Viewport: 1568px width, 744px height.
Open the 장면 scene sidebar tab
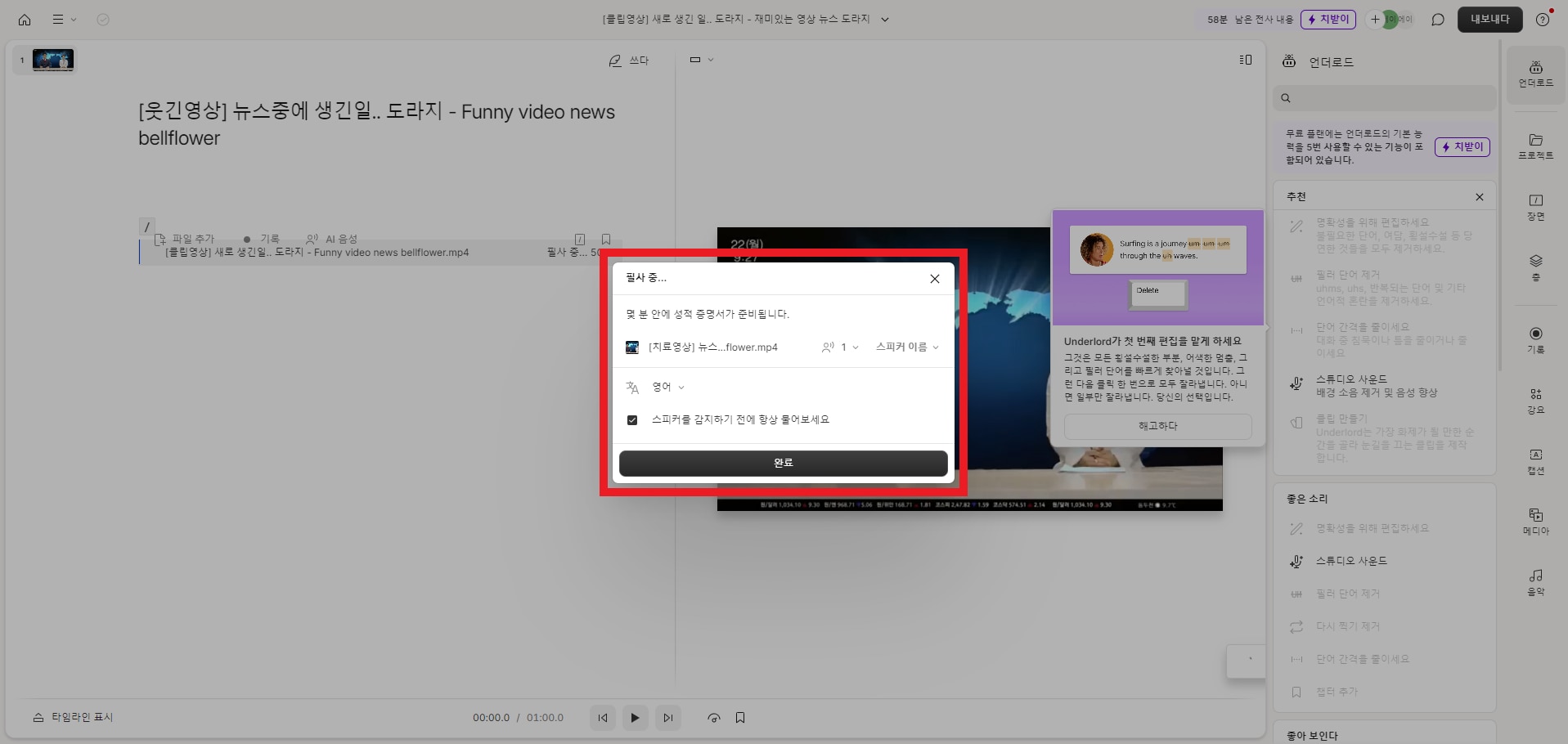tap(1536, 208)
